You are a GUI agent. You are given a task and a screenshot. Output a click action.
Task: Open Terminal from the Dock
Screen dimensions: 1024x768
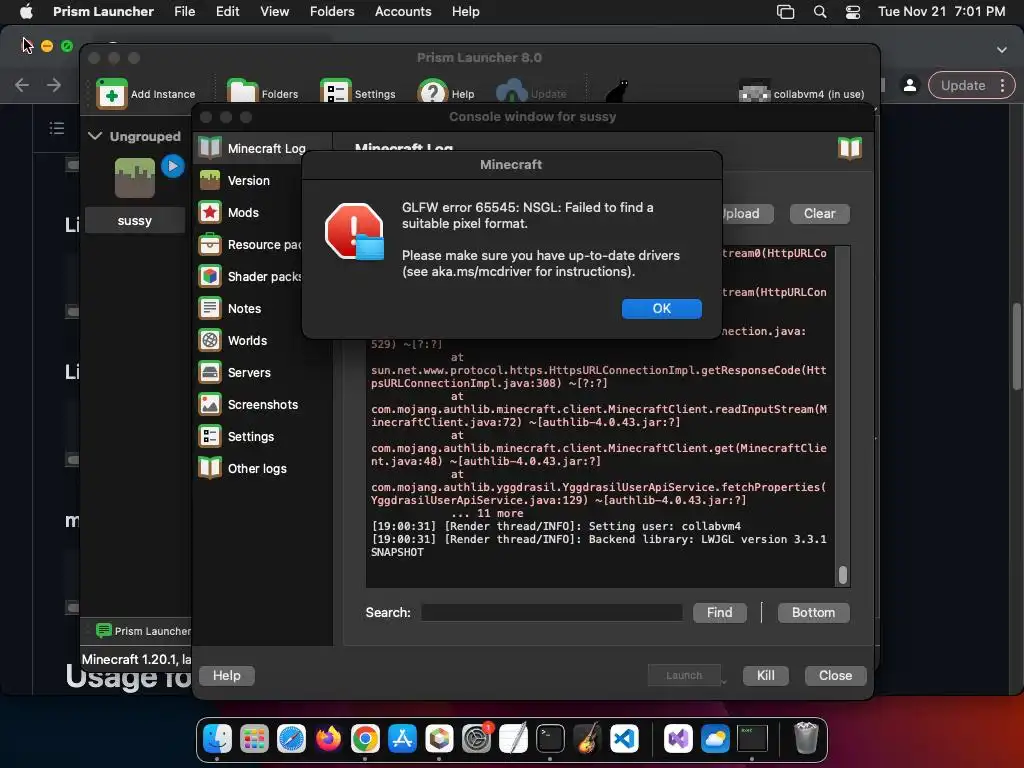pyautogui.click(x=551, y=739)
